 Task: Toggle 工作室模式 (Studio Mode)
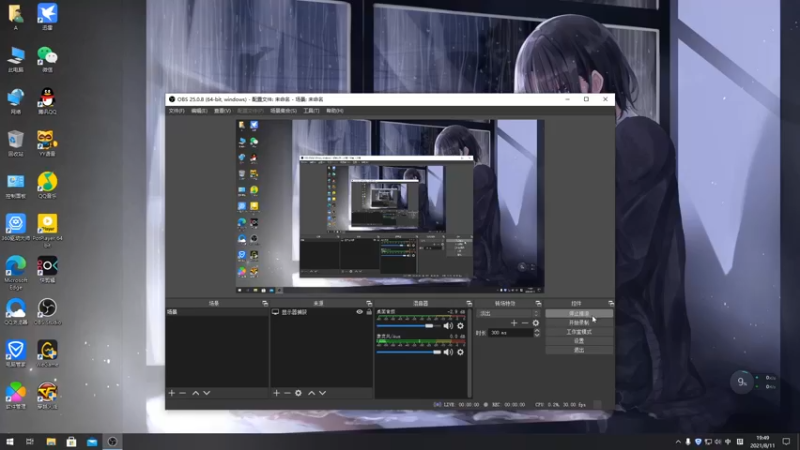(579, 332)
